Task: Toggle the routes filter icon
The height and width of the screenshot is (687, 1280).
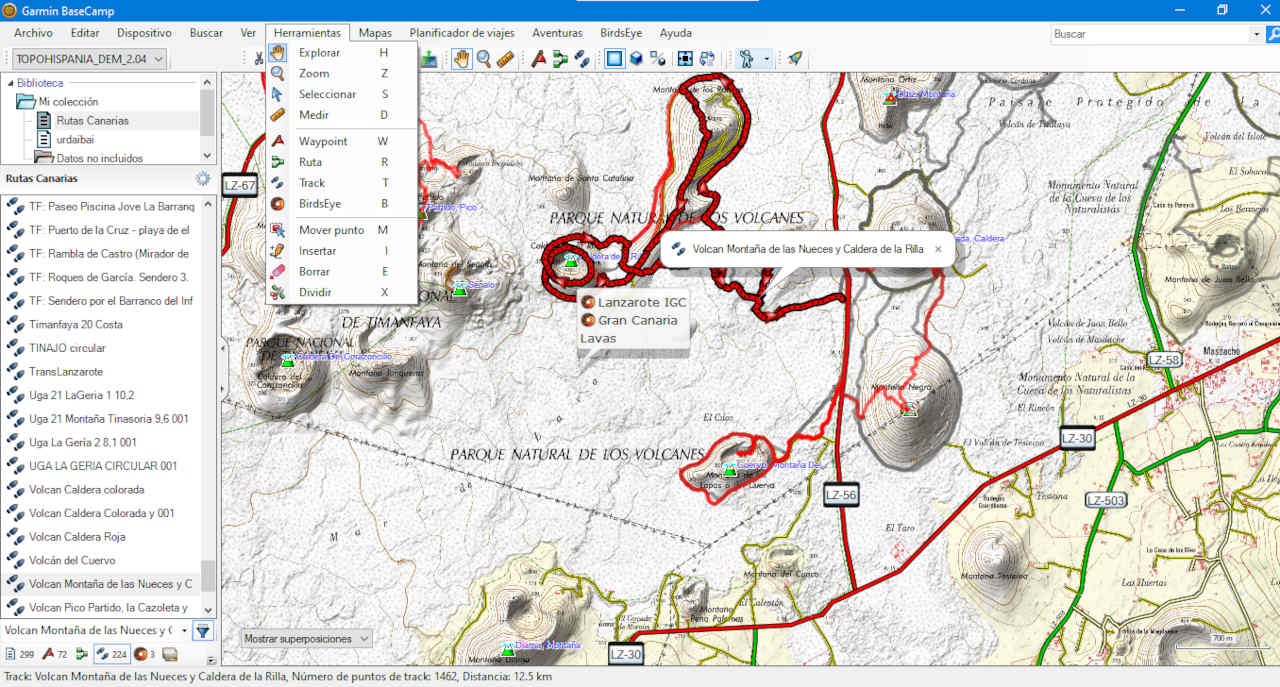Action: click(x=82, y=655)
